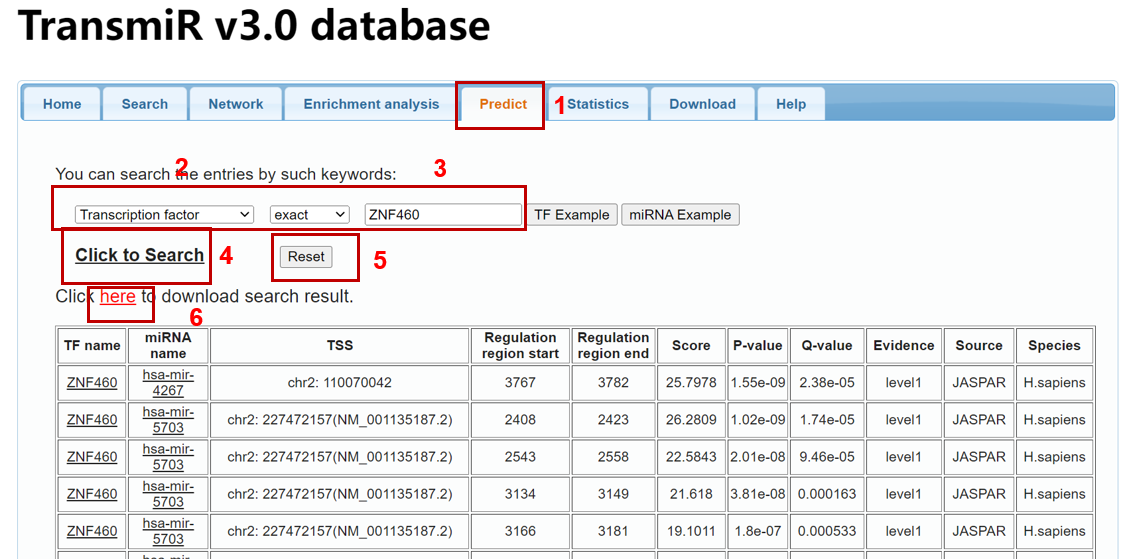The height and width of the screenshot is (559, 1125).
Task: Select the region end value 3149
Action: pos(613,494)
